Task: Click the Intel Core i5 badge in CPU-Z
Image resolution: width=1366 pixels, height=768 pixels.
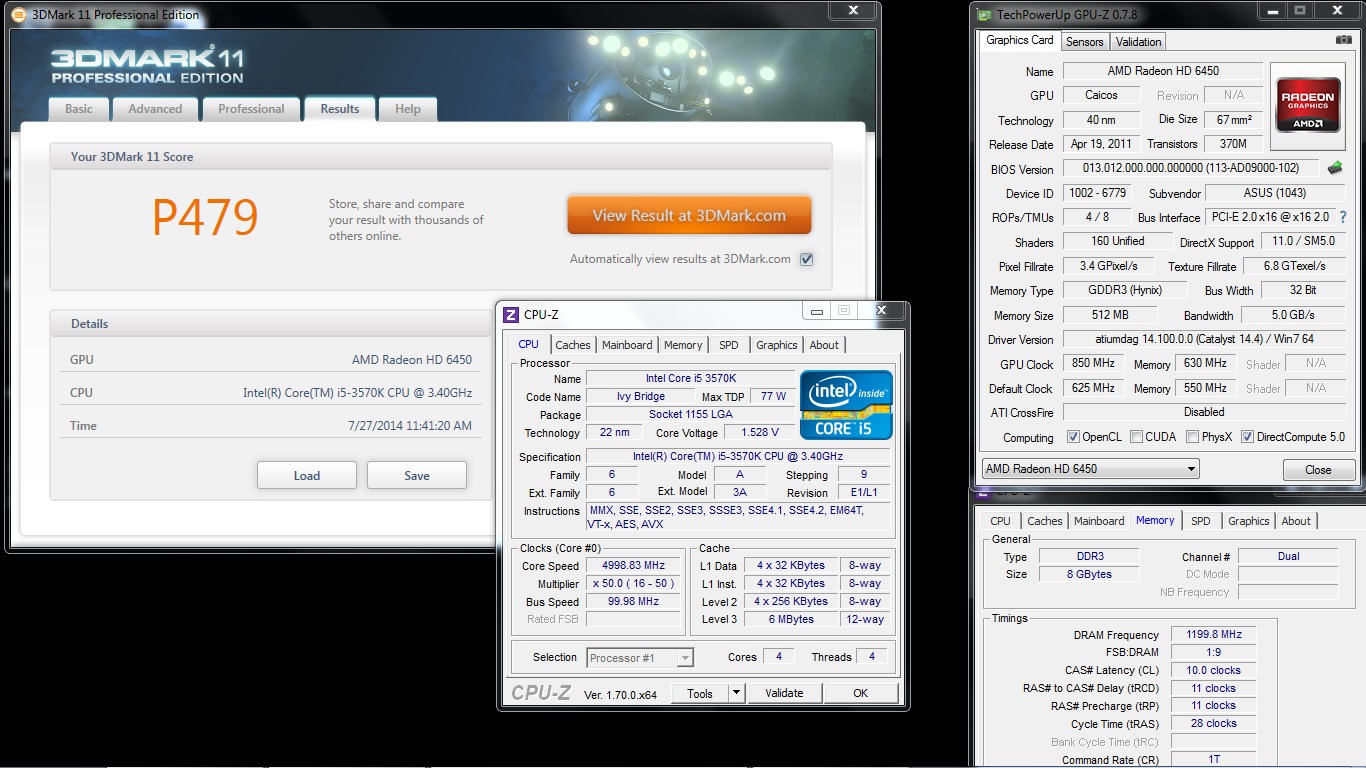Action: click(x=846, y=405)
